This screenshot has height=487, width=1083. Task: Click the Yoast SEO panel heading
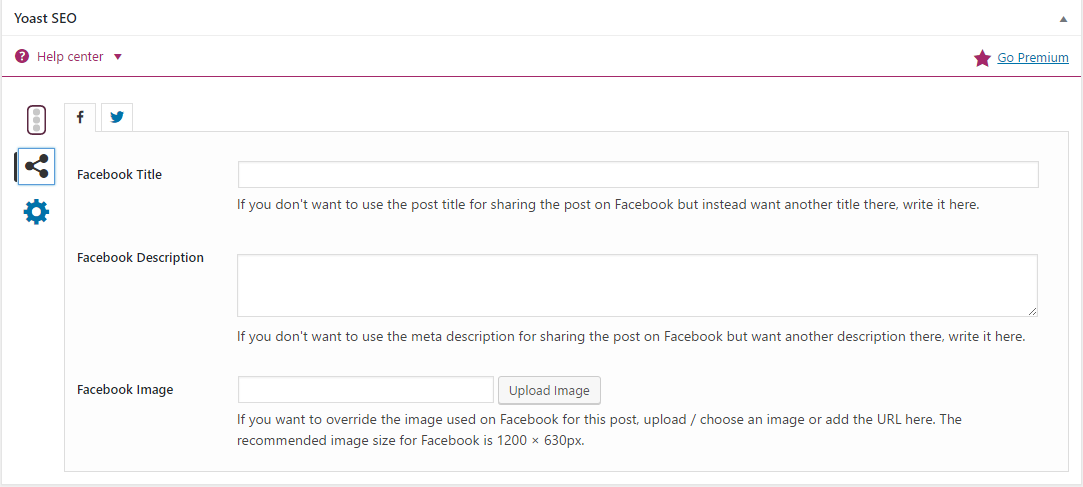click(x=45, y=19)
